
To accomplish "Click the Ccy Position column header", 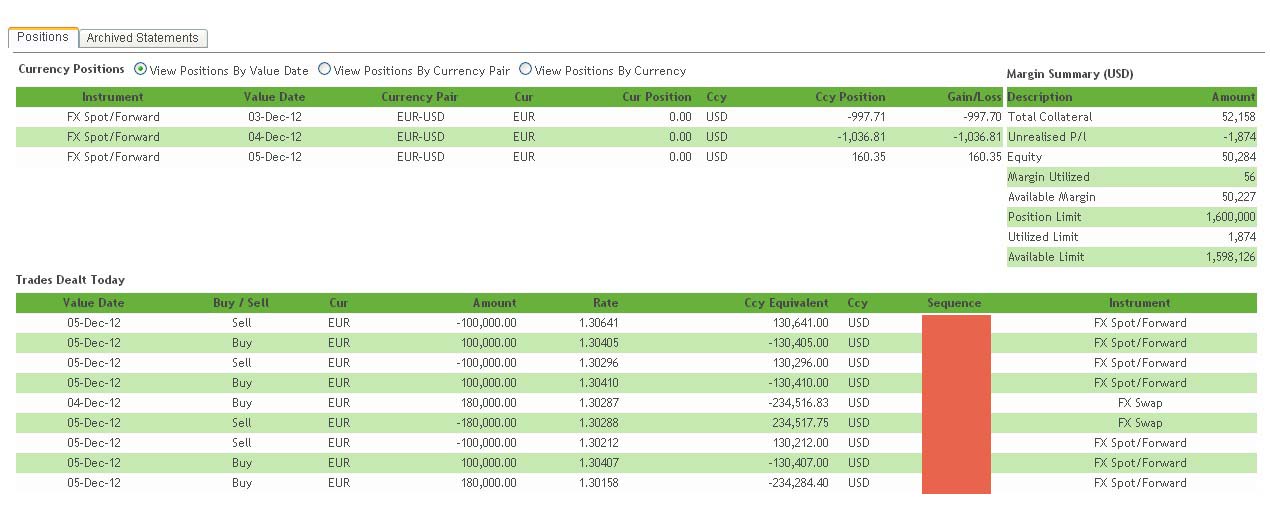I will point(850,97).
